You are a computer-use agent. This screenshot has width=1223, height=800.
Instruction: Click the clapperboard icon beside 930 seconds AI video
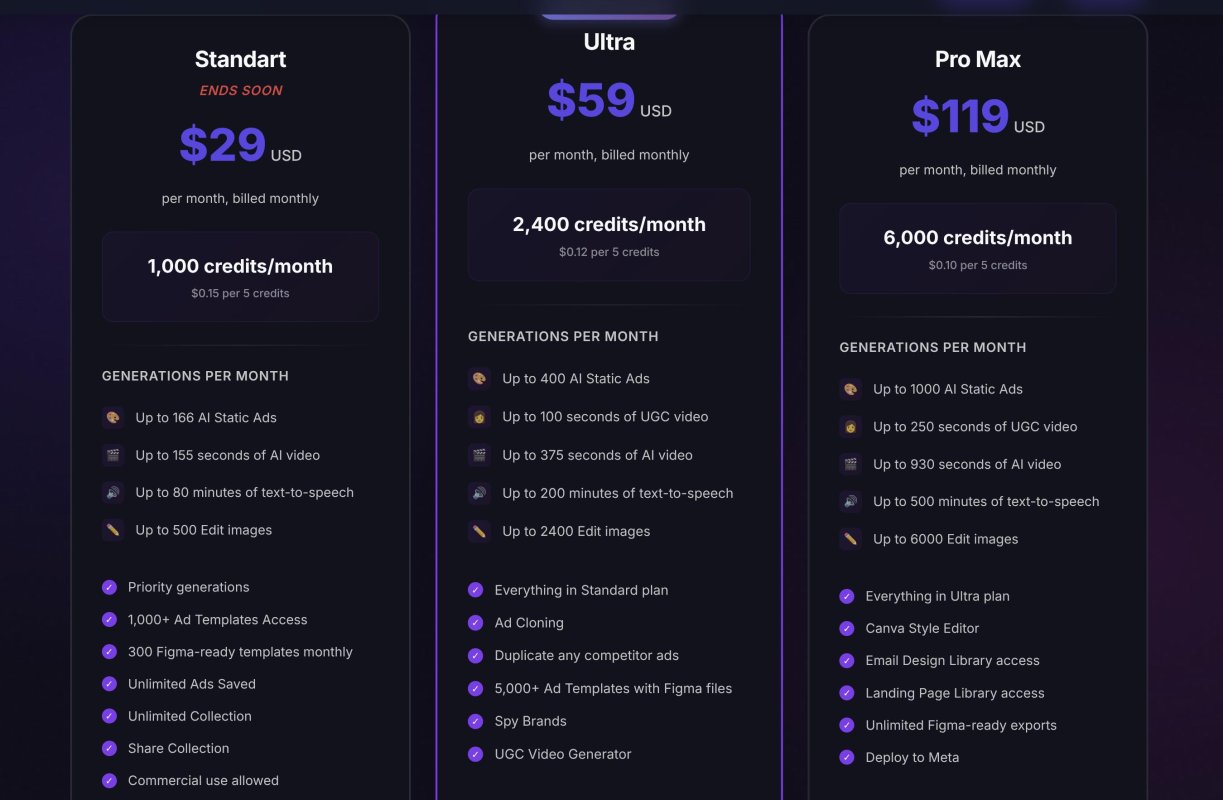point(850,464)
